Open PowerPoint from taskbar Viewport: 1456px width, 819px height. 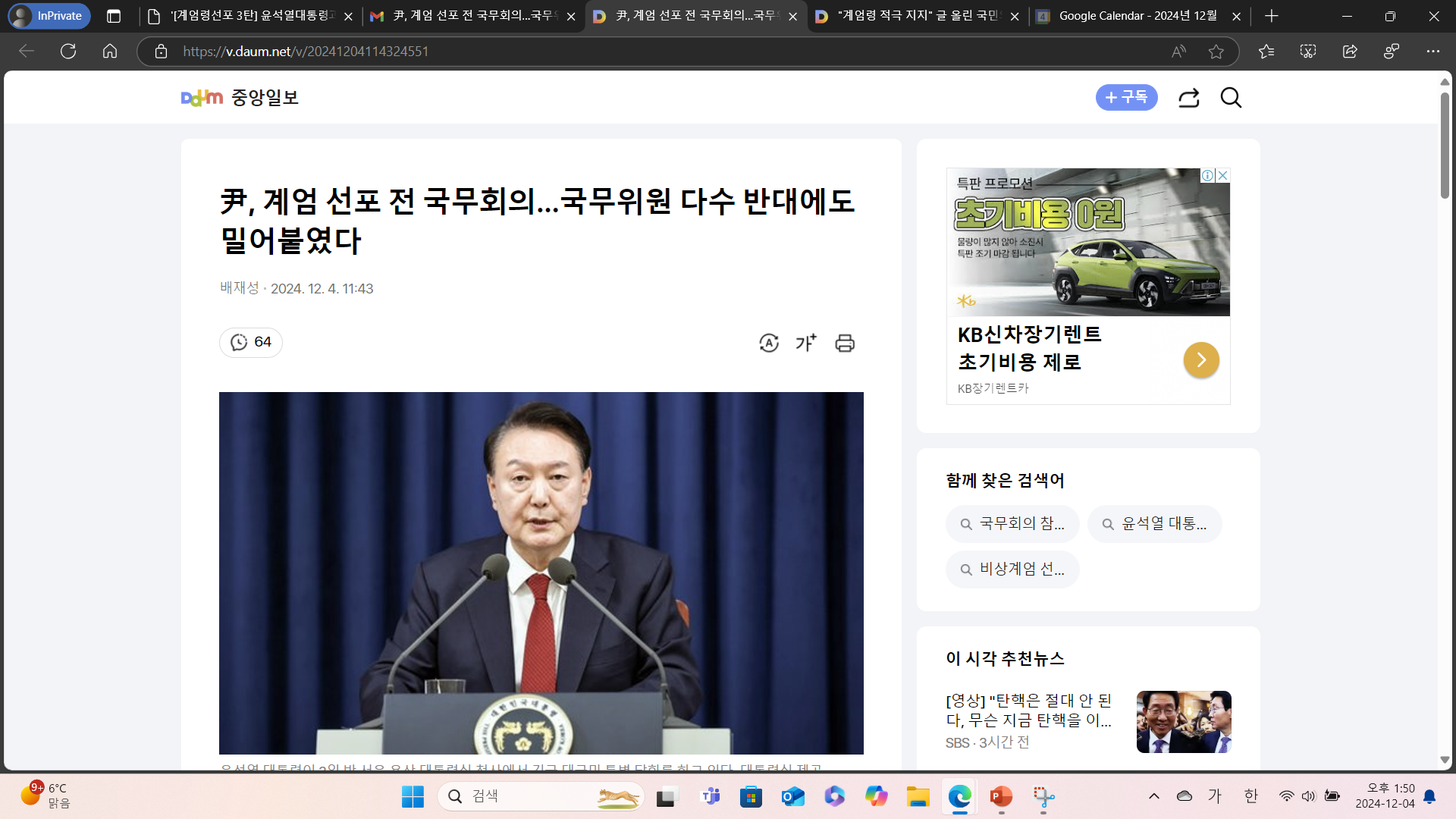(x=1001, y=796)
